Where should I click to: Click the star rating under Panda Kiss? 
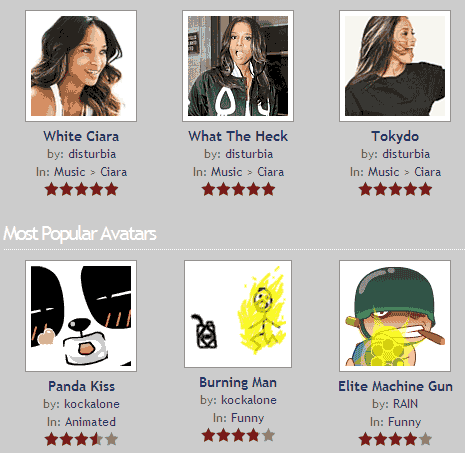(x=81, y=439)
